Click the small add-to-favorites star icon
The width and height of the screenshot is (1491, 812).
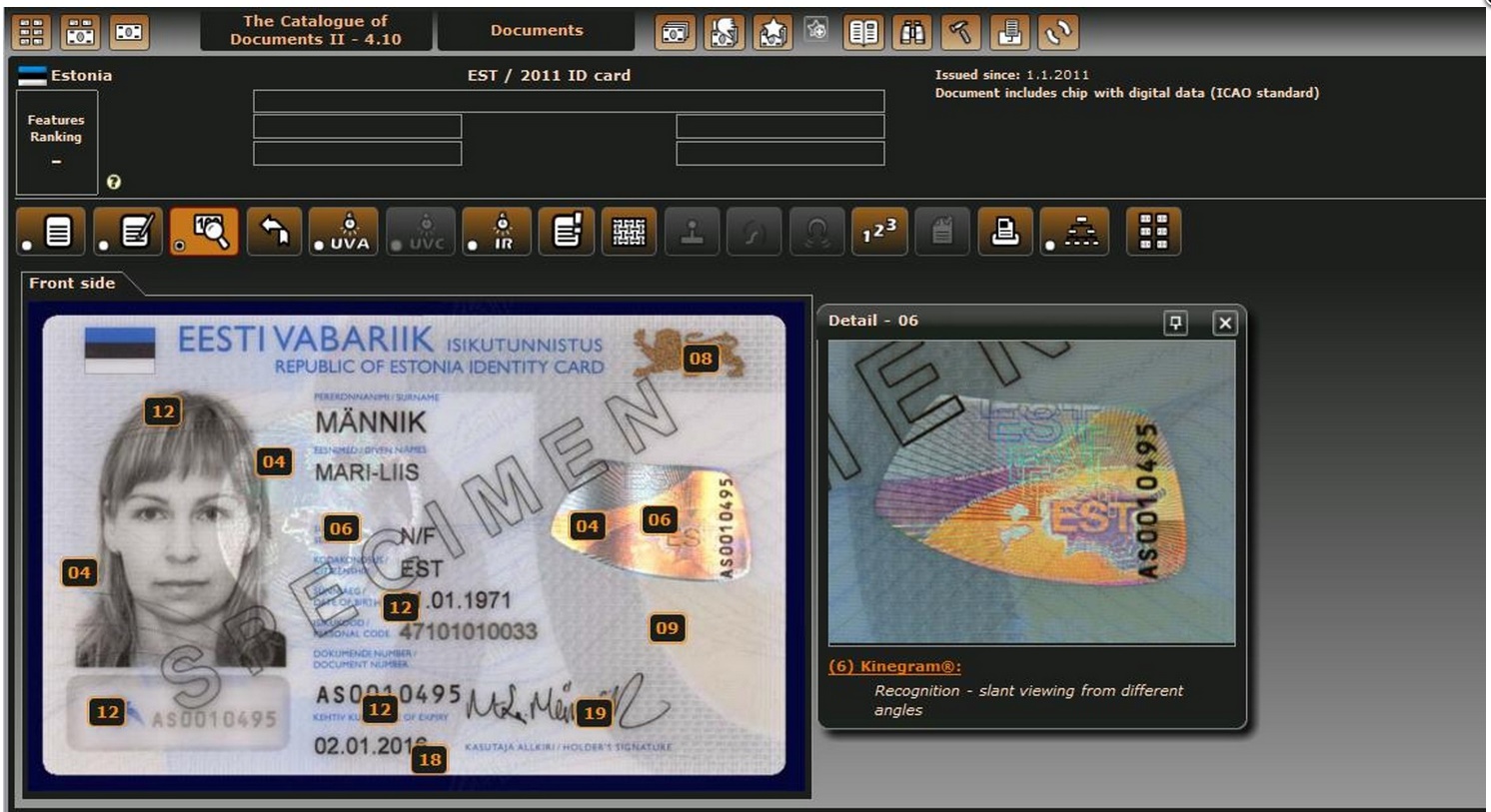point(816,30)
